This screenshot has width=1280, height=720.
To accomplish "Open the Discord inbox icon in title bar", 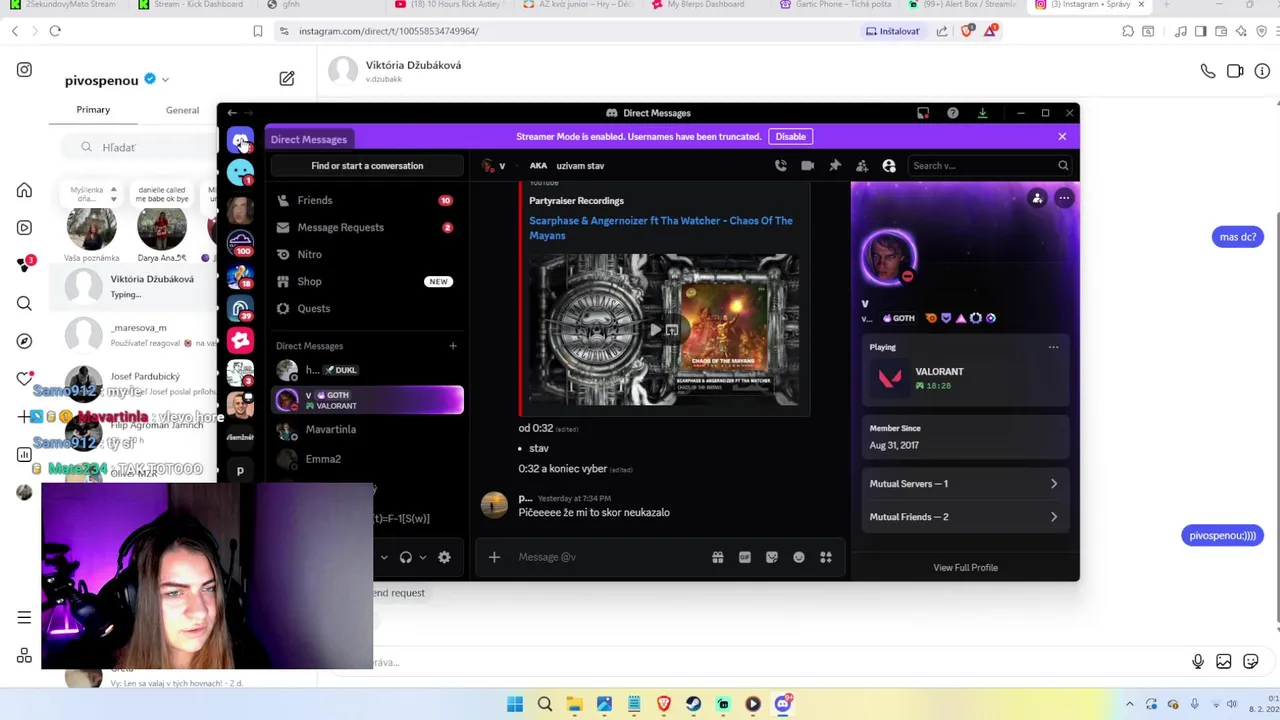I will coord(923,113).
